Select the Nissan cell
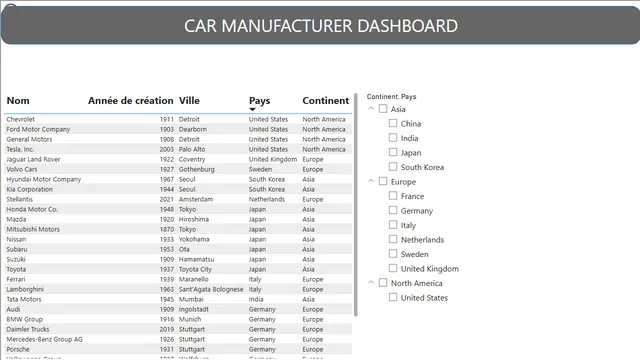Image resolution: width=640 pixels, height=360 pixels. click(x=16, y=239)
